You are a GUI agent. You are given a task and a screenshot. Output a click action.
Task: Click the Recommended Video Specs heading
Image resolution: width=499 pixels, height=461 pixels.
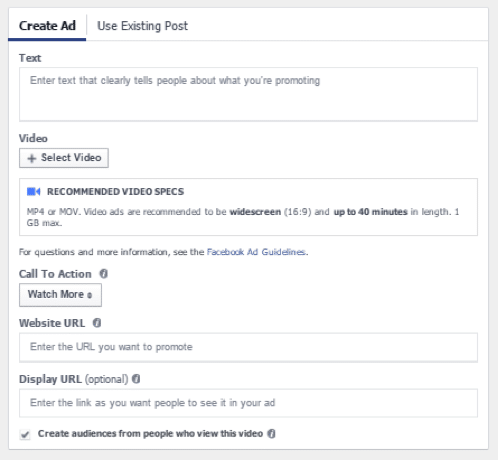[x=115, y=192]
